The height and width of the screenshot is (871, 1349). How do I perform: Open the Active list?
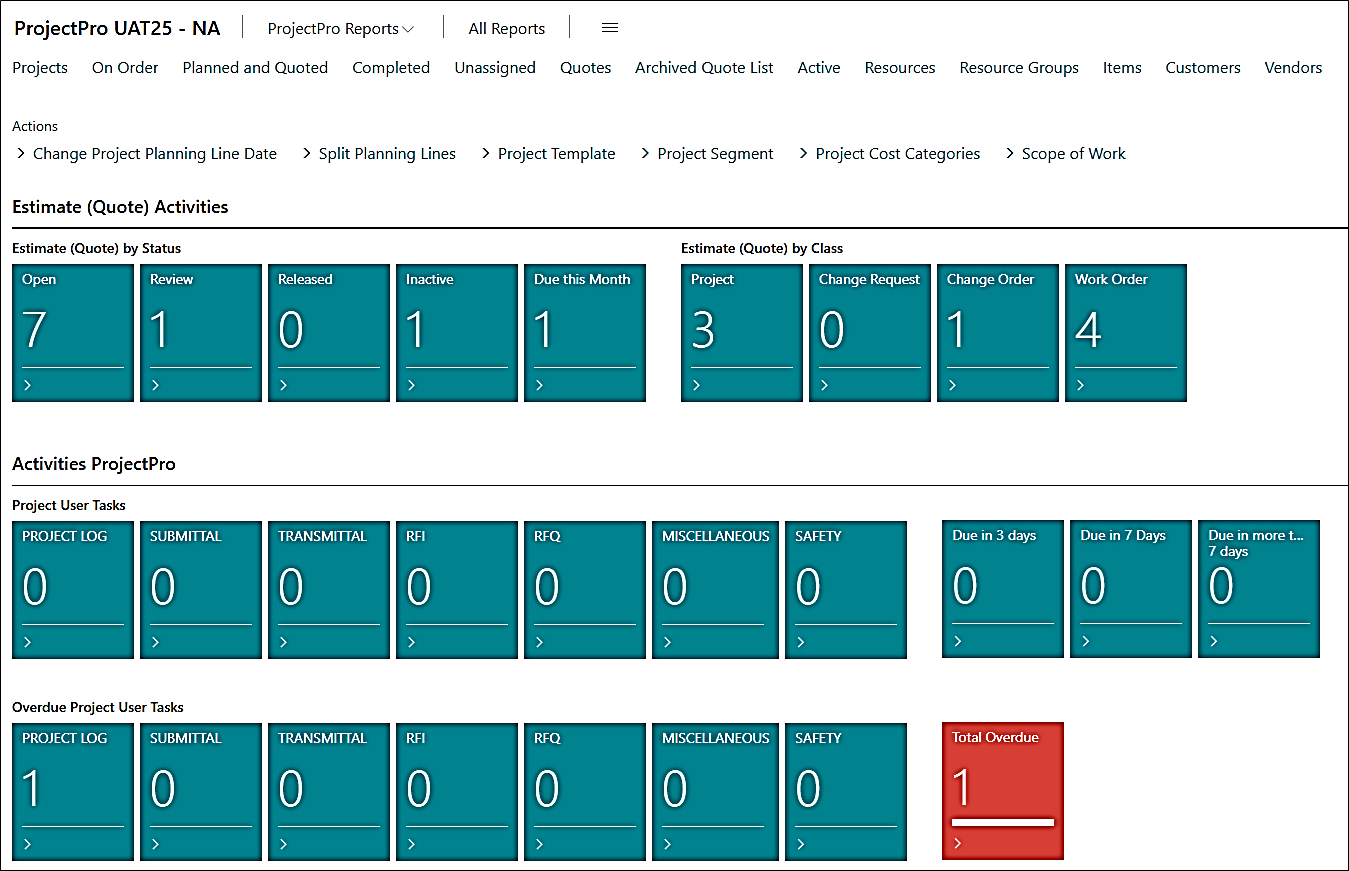click(819, 68)
